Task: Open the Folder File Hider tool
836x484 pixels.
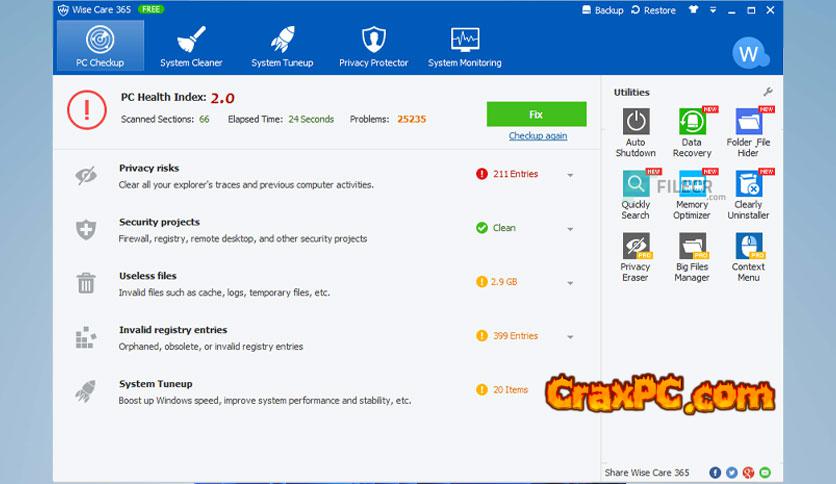Action: (x=748, y=123)
